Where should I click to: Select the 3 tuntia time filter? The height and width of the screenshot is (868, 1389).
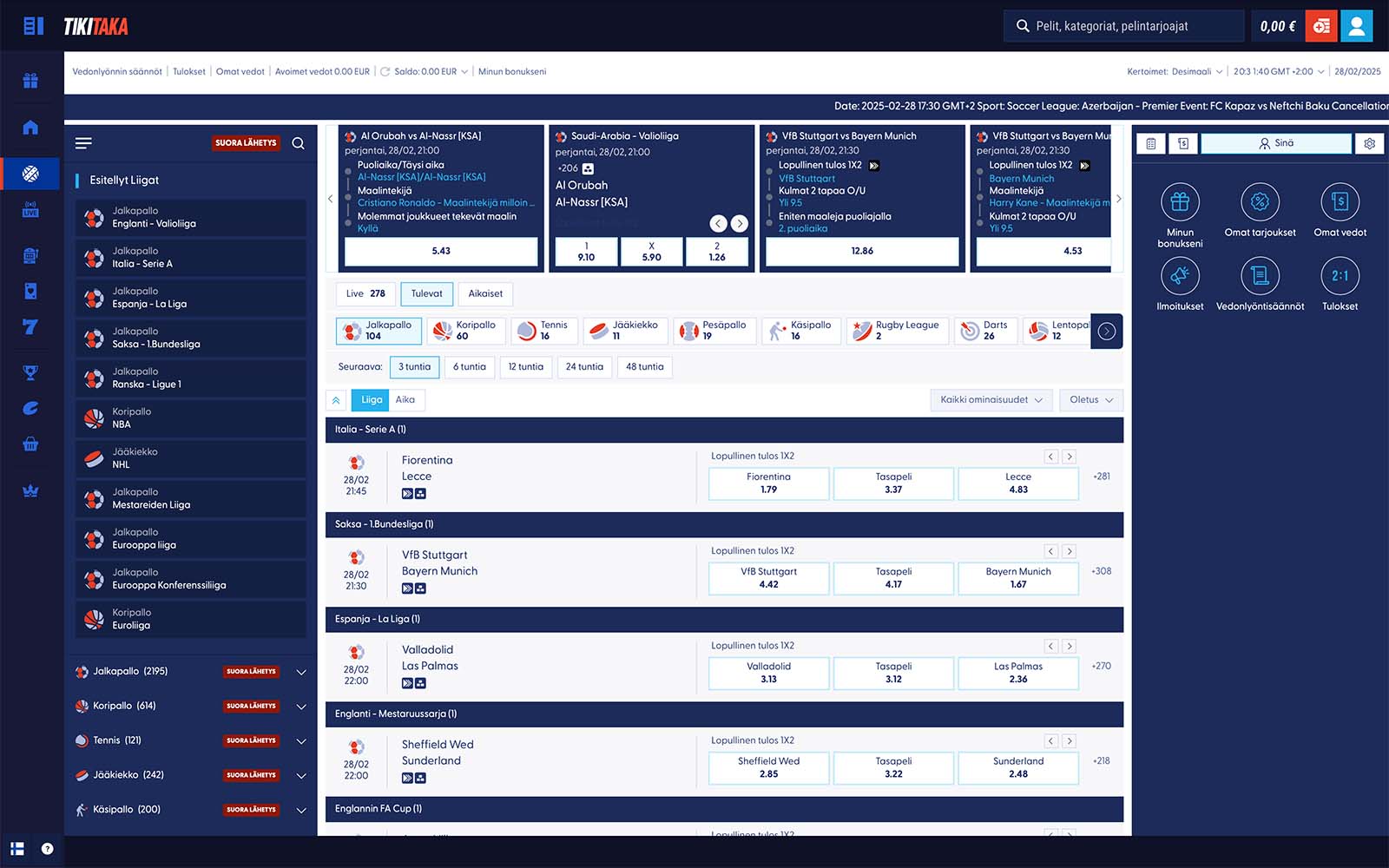pyautogui.click(x=414, y=367)
